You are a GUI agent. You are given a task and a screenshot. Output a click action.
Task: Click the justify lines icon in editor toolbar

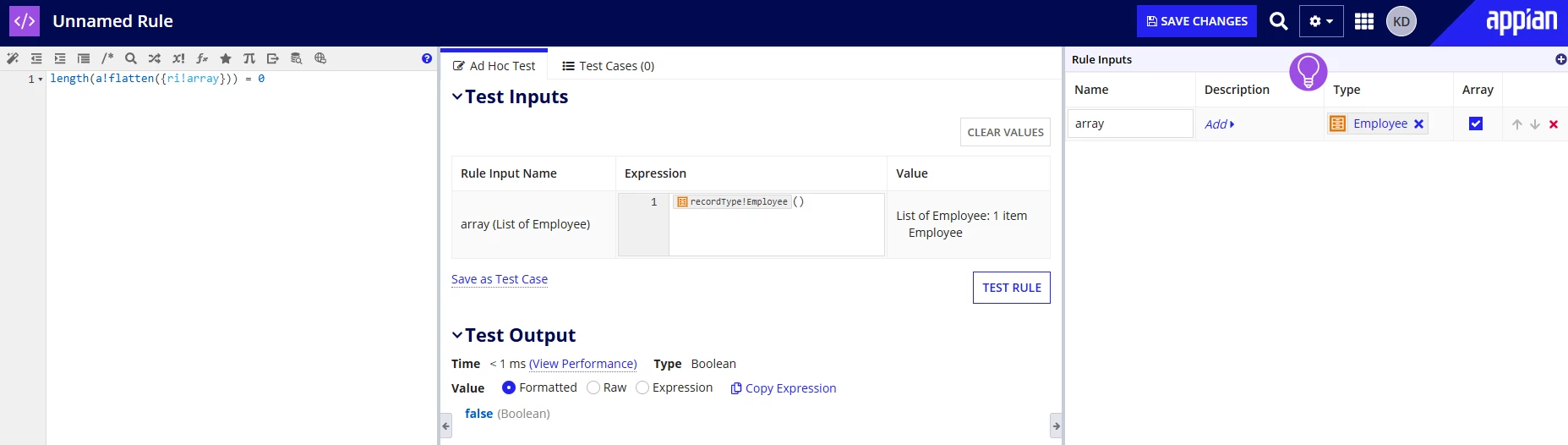click(84, 58)
